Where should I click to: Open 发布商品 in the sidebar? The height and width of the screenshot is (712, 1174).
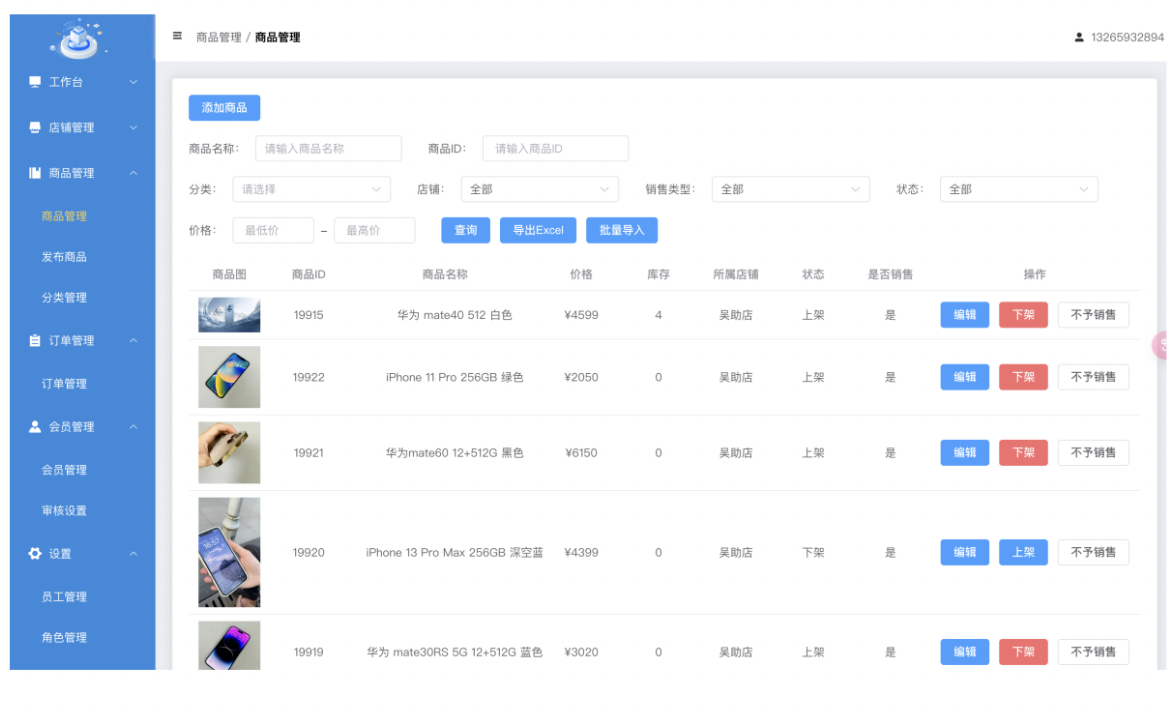(x=64, y=257)
